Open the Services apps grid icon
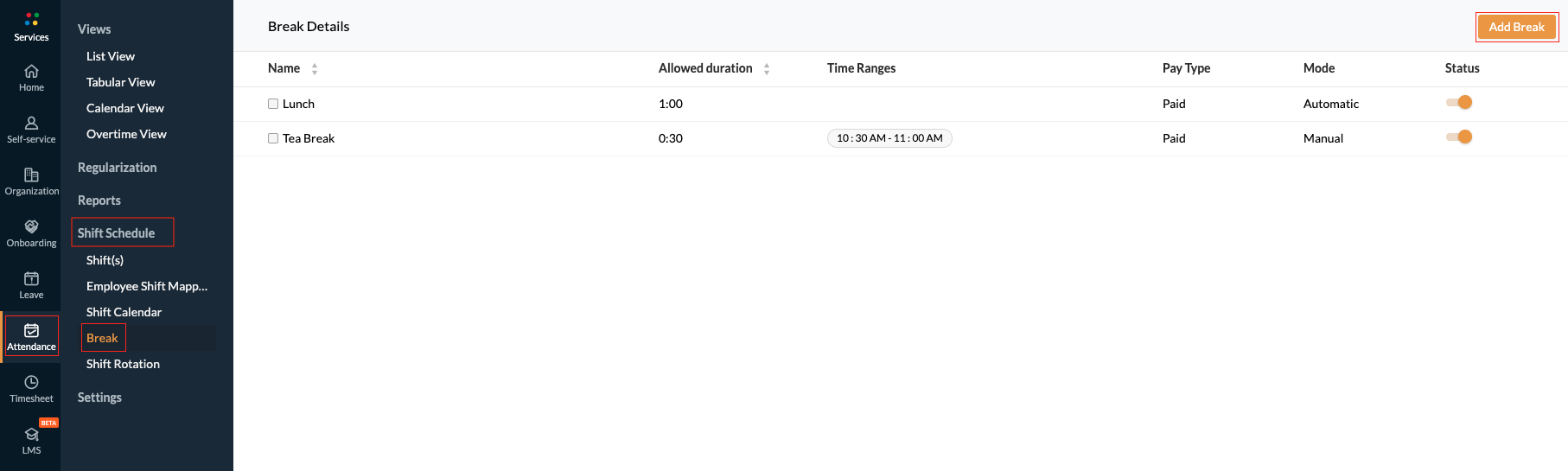This screenshot has height=471, width=1568. 31,19
